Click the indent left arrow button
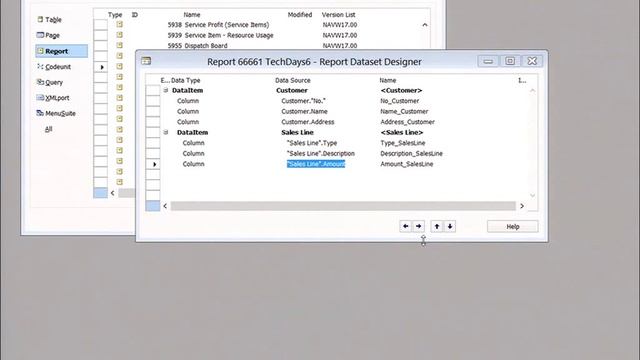The image size is (640, 360). pyautogui.click(x=405, y=226)
